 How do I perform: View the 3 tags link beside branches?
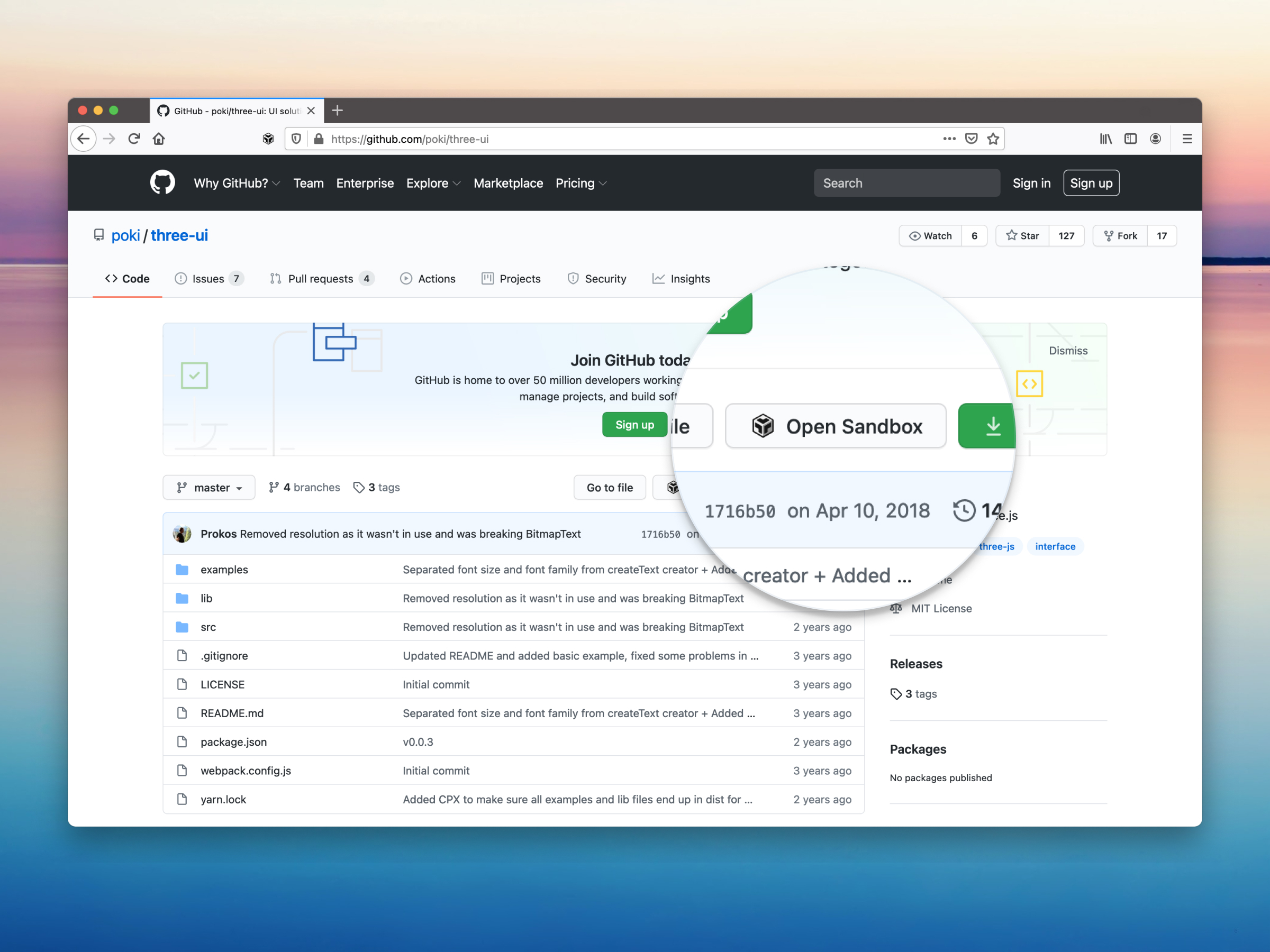[377, 487]
